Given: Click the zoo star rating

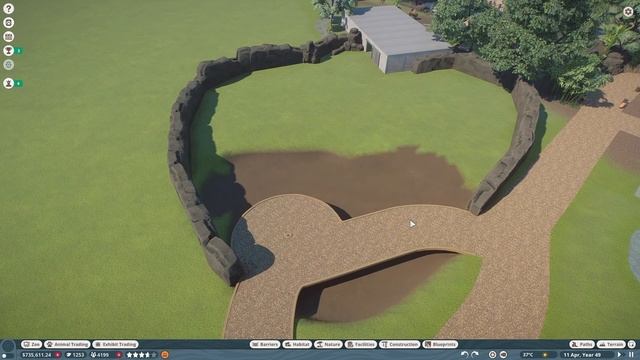Looking at the screenshot, I should pyautogui.click(x=142, y=355).
